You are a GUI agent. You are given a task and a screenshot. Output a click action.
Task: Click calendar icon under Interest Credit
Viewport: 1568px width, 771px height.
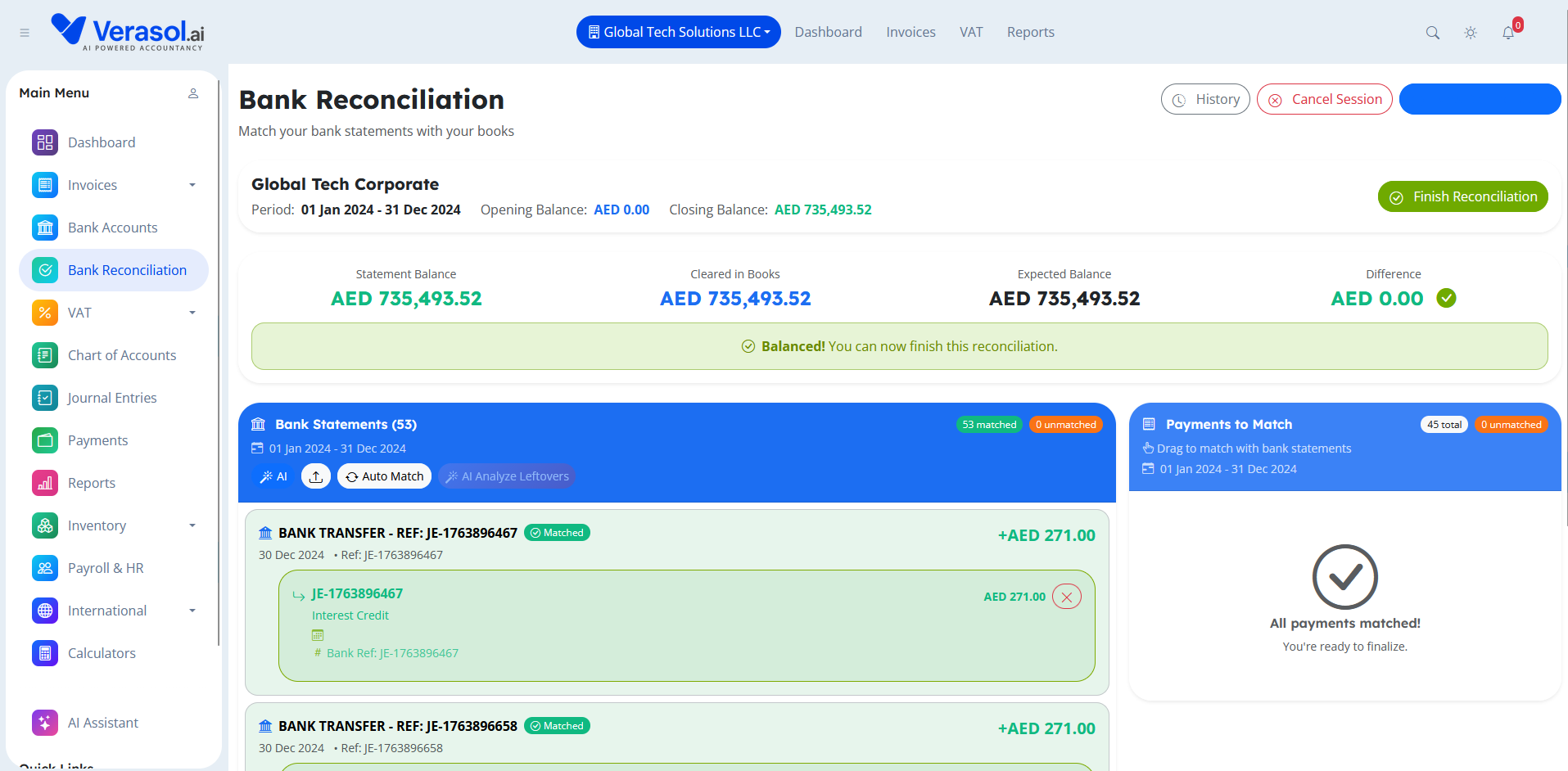(x=318, y=635)
